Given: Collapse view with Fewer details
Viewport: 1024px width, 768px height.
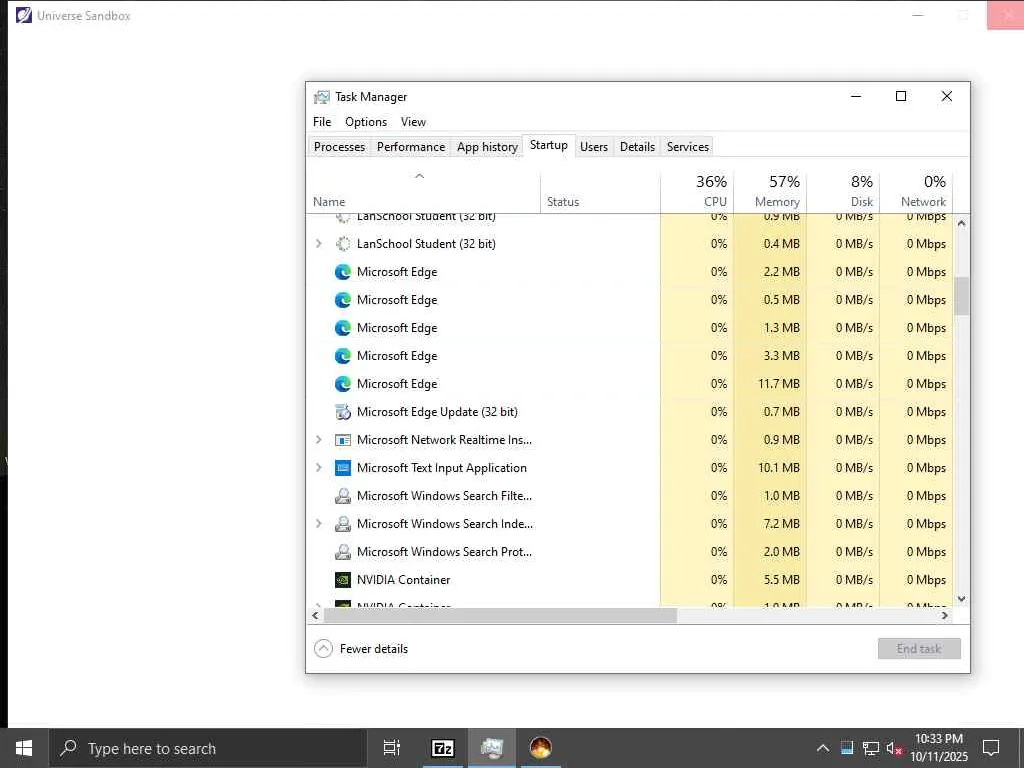Looking at the screenshot, I should [361, 648].
